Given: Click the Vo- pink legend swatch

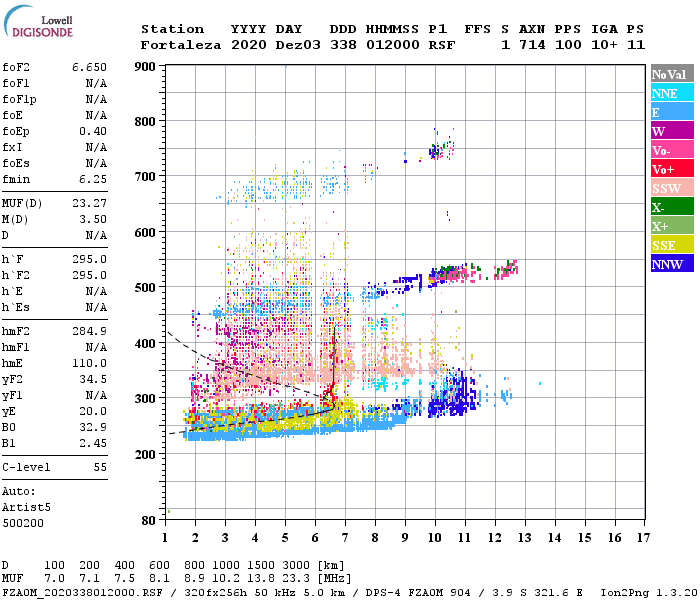Looking at the screenshot, I should tap(672, 150).
